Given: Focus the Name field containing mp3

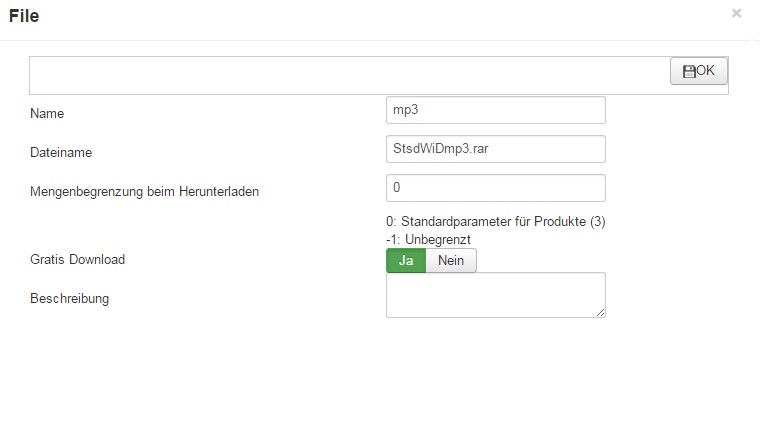Looking at the screenshot, I should [495, 109].
